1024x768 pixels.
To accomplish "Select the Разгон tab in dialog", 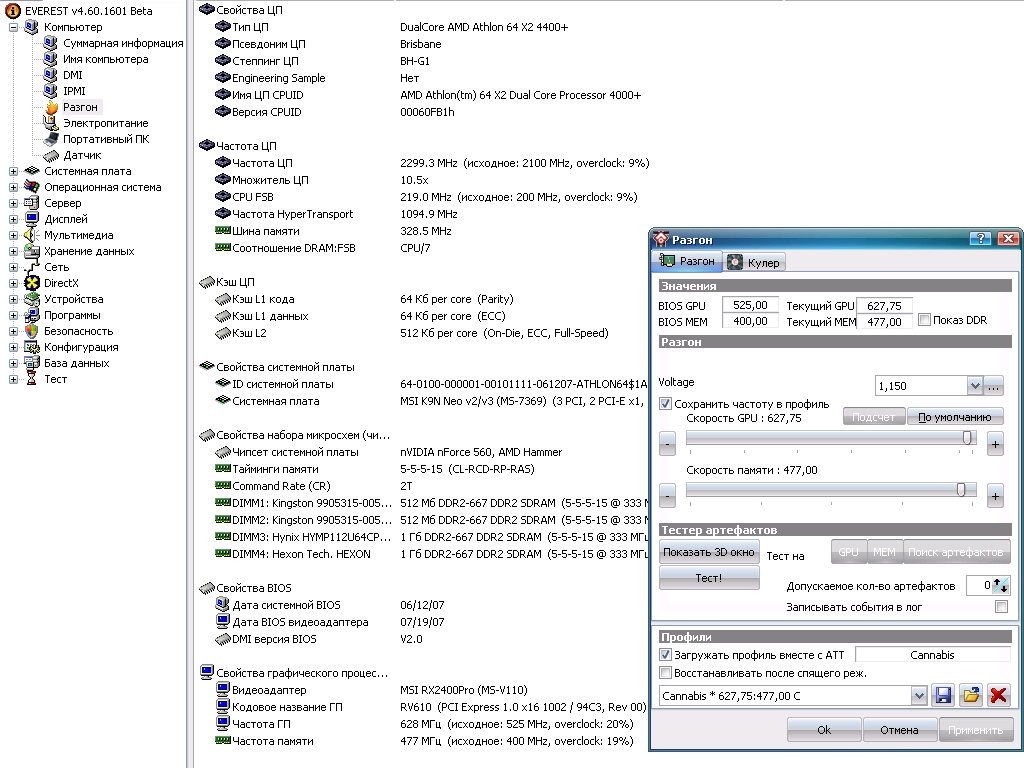I will point(687,261).
